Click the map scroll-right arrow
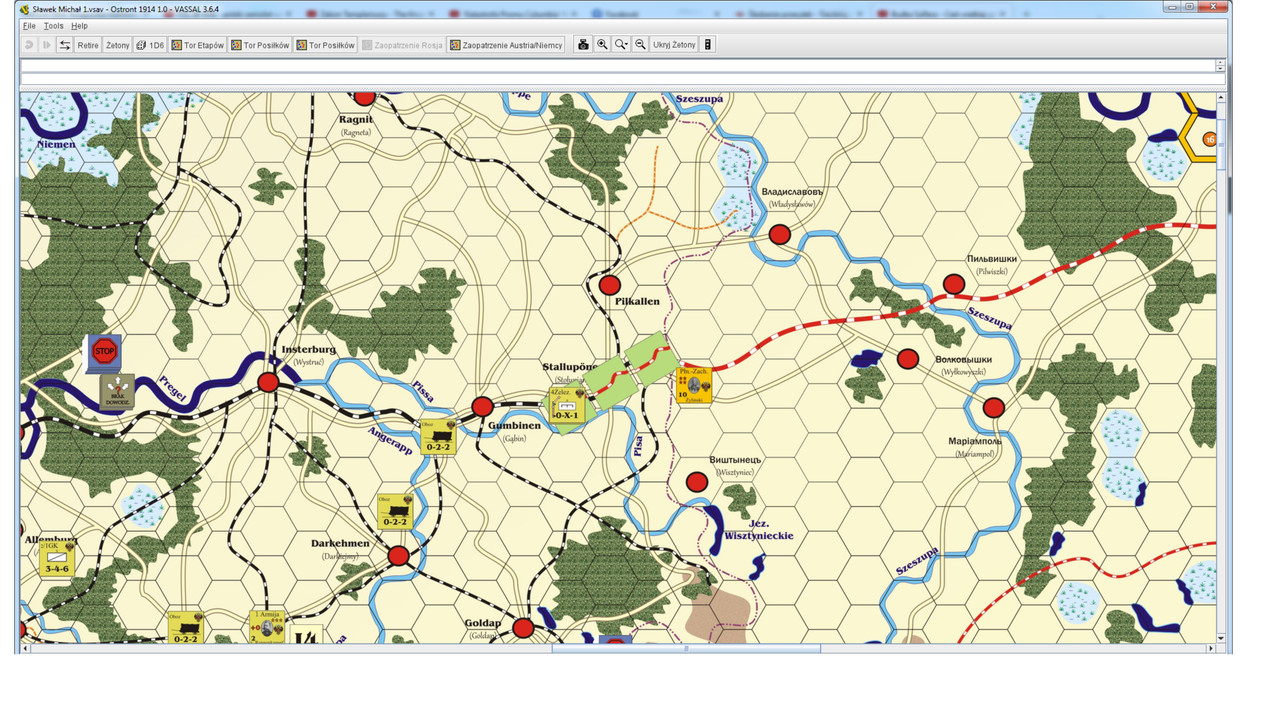 1210,649
